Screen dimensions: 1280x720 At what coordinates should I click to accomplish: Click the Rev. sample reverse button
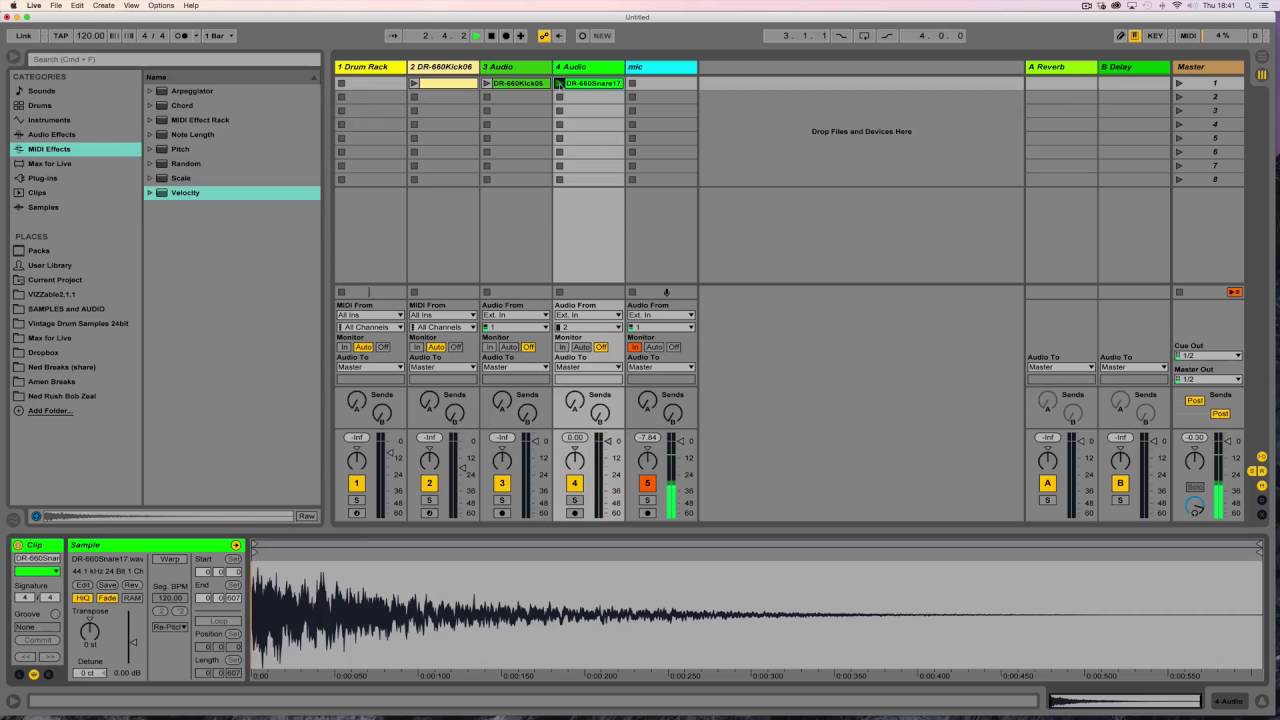[x=132, y=585]
